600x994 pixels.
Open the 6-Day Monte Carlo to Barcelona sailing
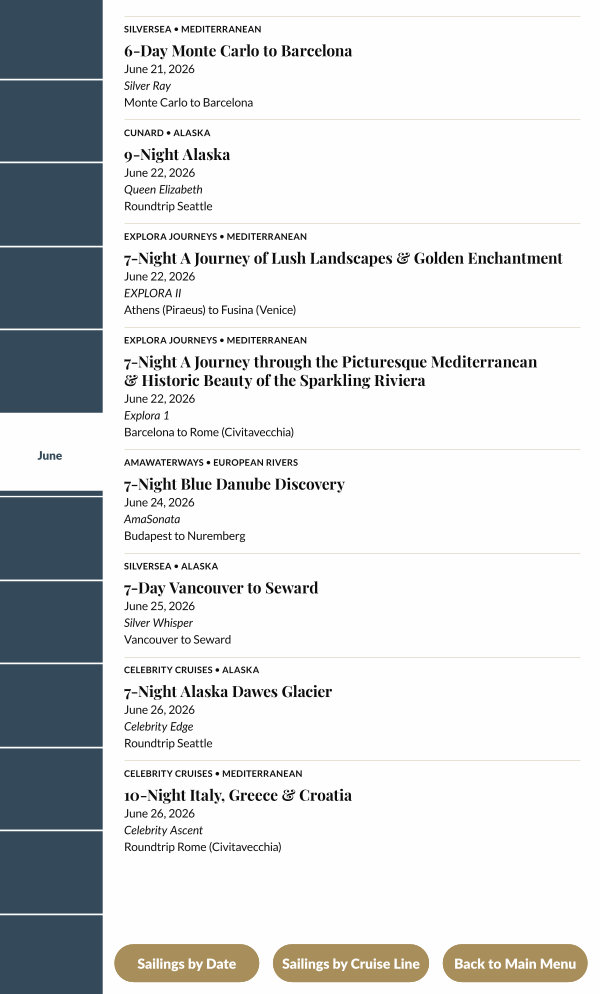[x=238, y=51]
